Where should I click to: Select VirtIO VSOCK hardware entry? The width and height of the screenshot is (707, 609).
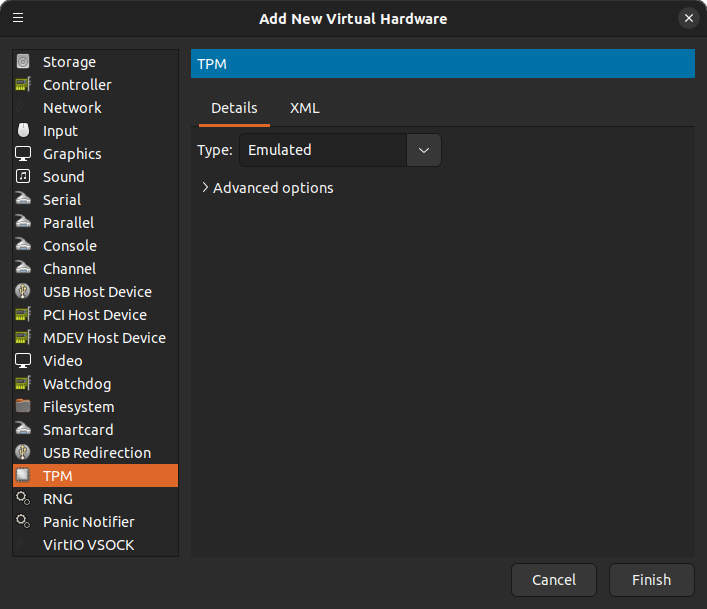pos(88,545)
